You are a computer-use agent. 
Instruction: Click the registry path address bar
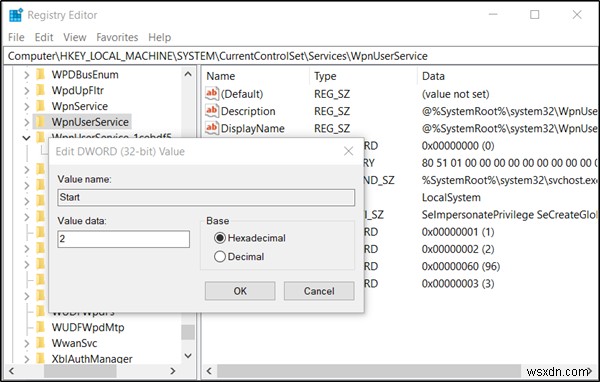300,56
